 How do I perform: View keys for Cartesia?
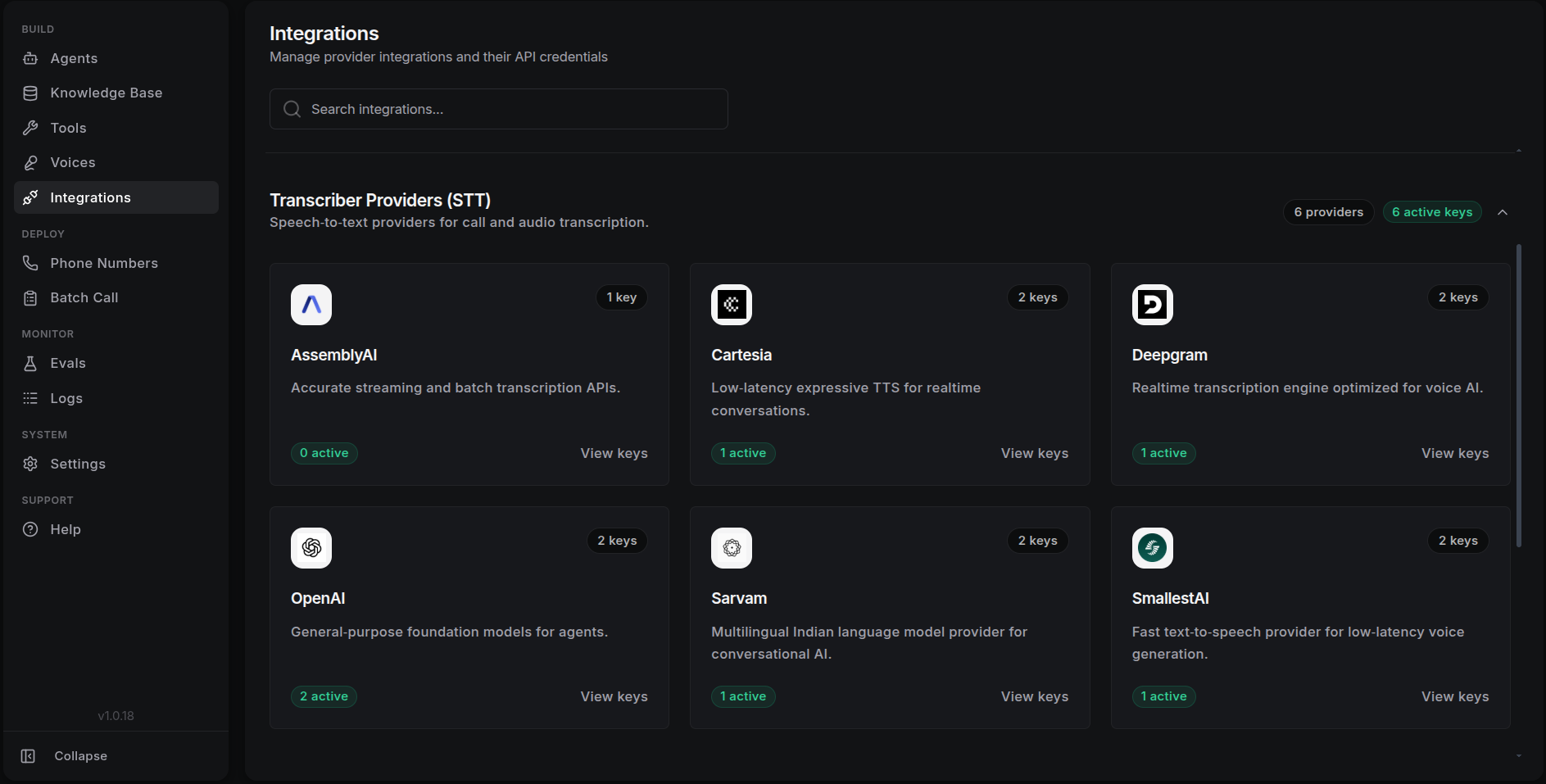click(1035, 453)
